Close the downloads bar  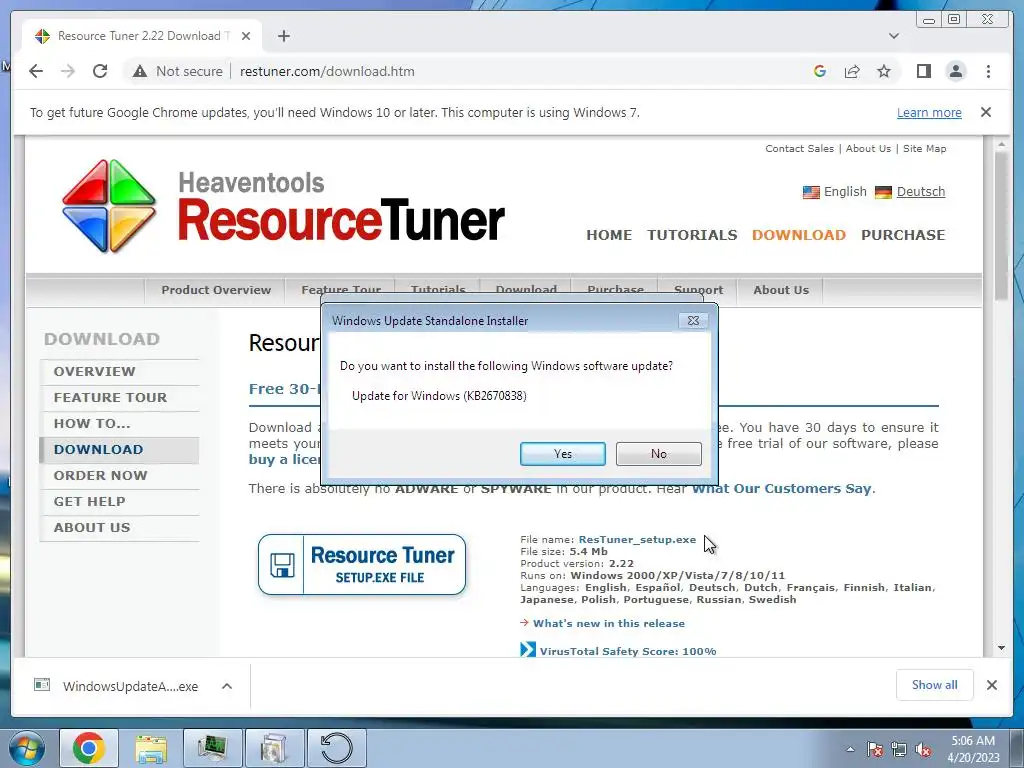tap(991, 685)
